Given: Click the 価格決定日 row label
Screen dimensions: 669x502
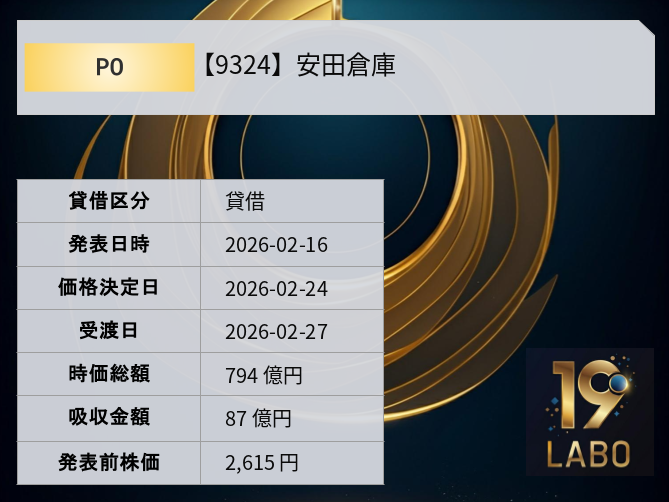Looking at the screenshot, I should (109, 287).
